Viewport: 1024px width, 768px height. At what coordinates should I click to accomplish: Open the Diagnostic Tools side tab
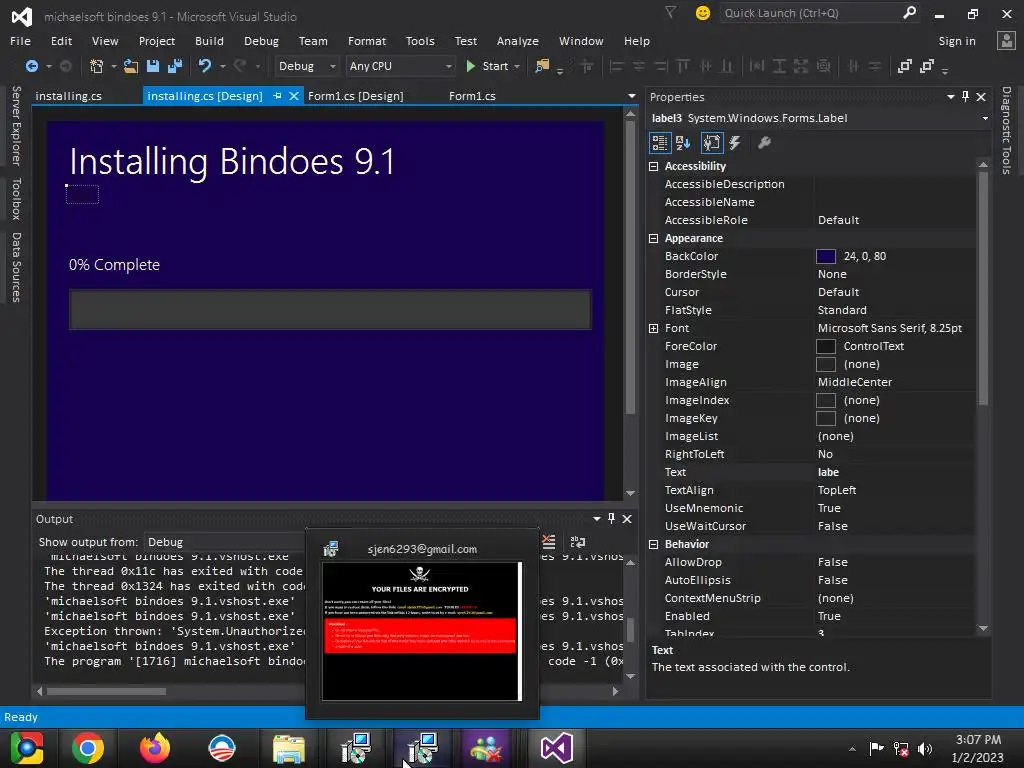pos(1006,131)
